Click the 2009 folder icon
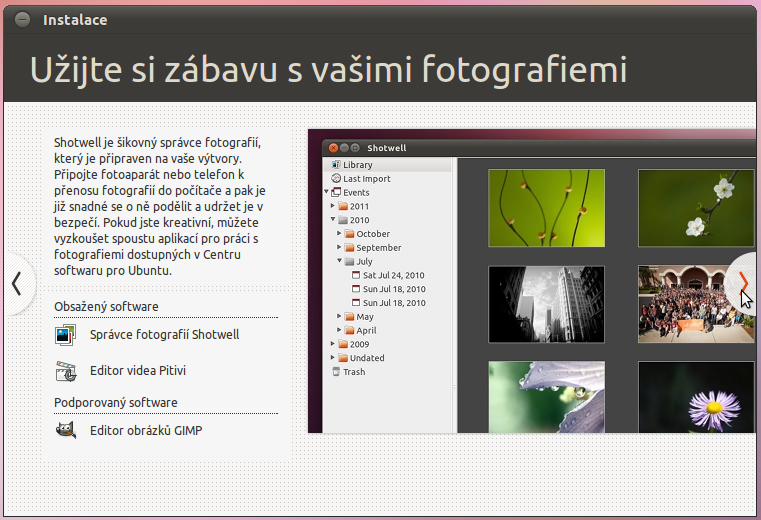761x520 pixels. coord(343,344)
